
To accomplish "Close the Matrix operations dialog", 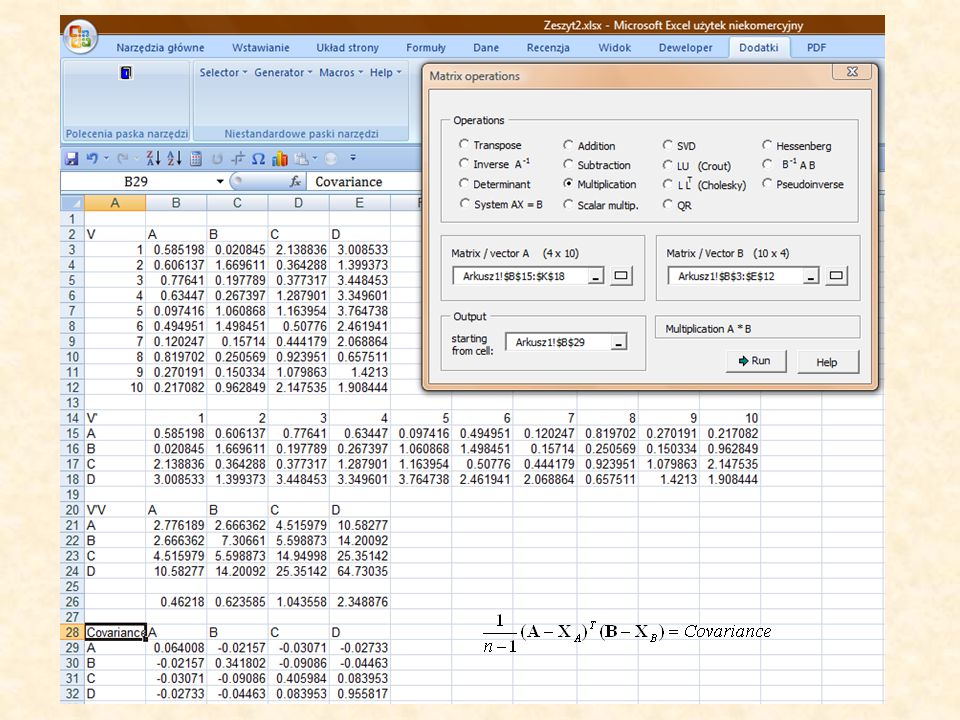I will point(852,72).
